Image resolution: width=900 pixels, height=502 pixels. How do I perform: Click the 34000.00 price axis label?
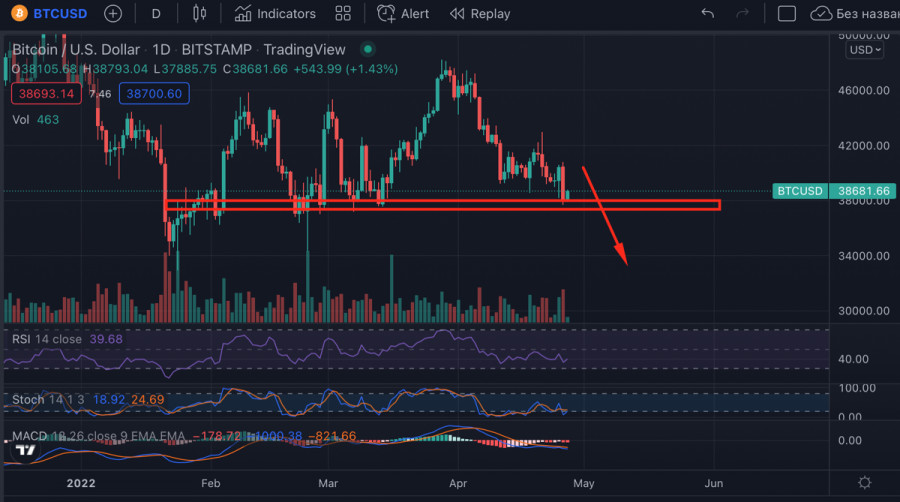[863, 256]
